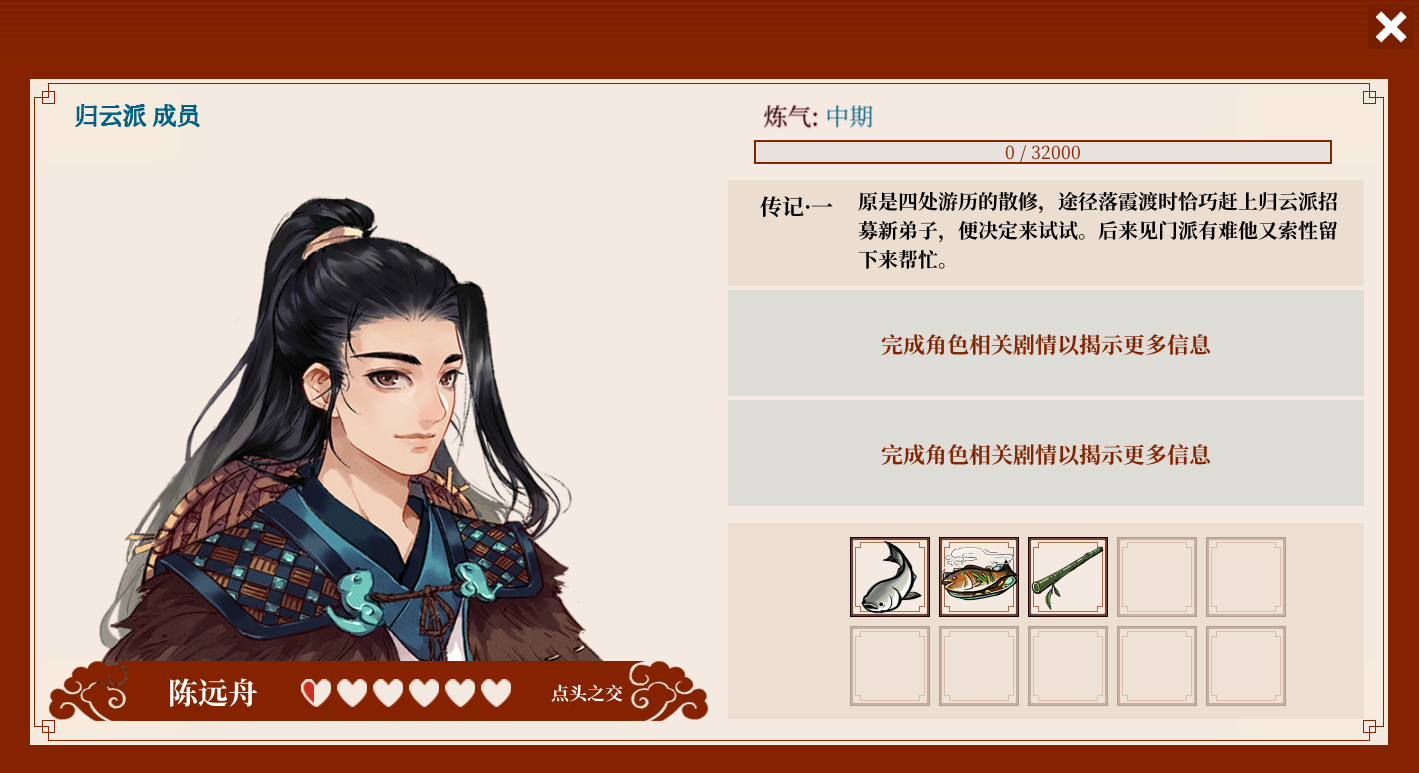This screenshot has height=773, width=1419.
Task: Select the raw fish gift item
Action: (890, 577)
